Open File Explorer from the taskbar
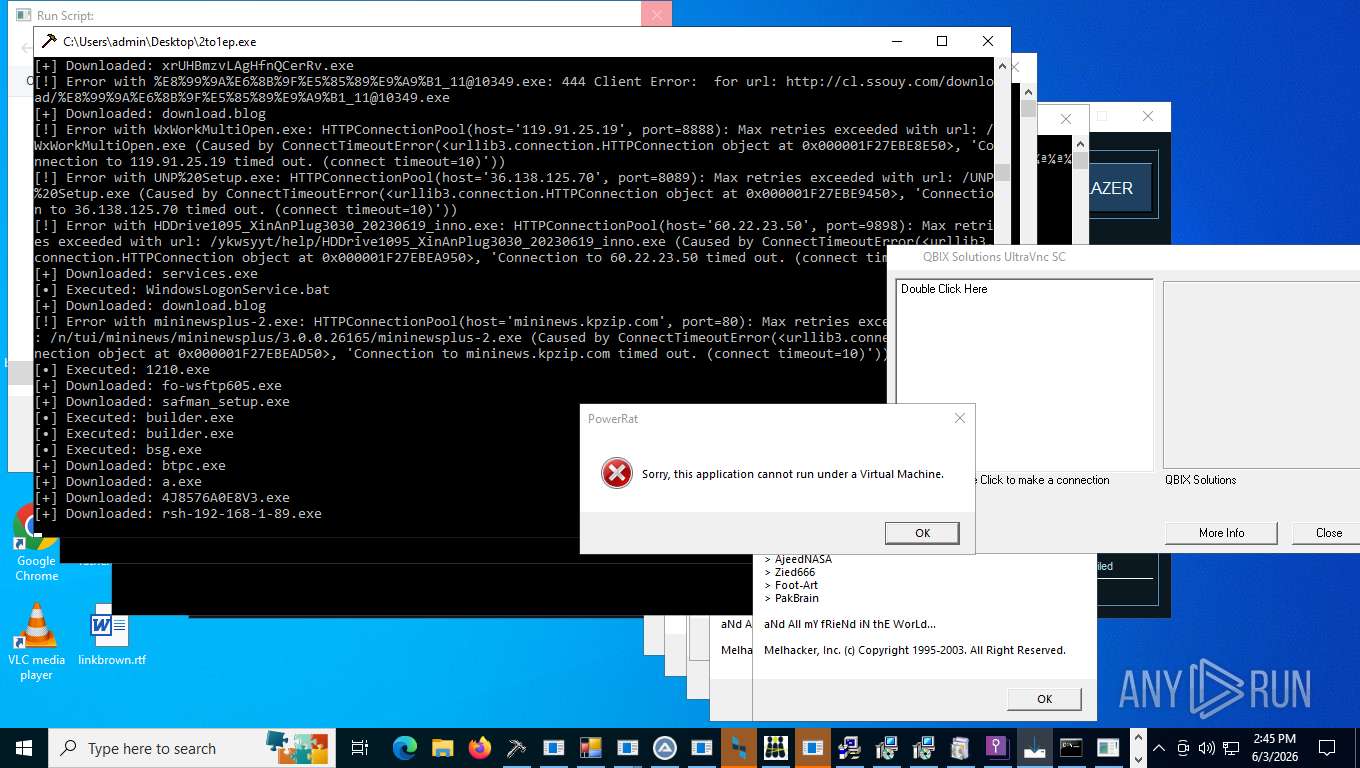The width and height of the screenshot is (1360, 768). [x=442, y=748]
